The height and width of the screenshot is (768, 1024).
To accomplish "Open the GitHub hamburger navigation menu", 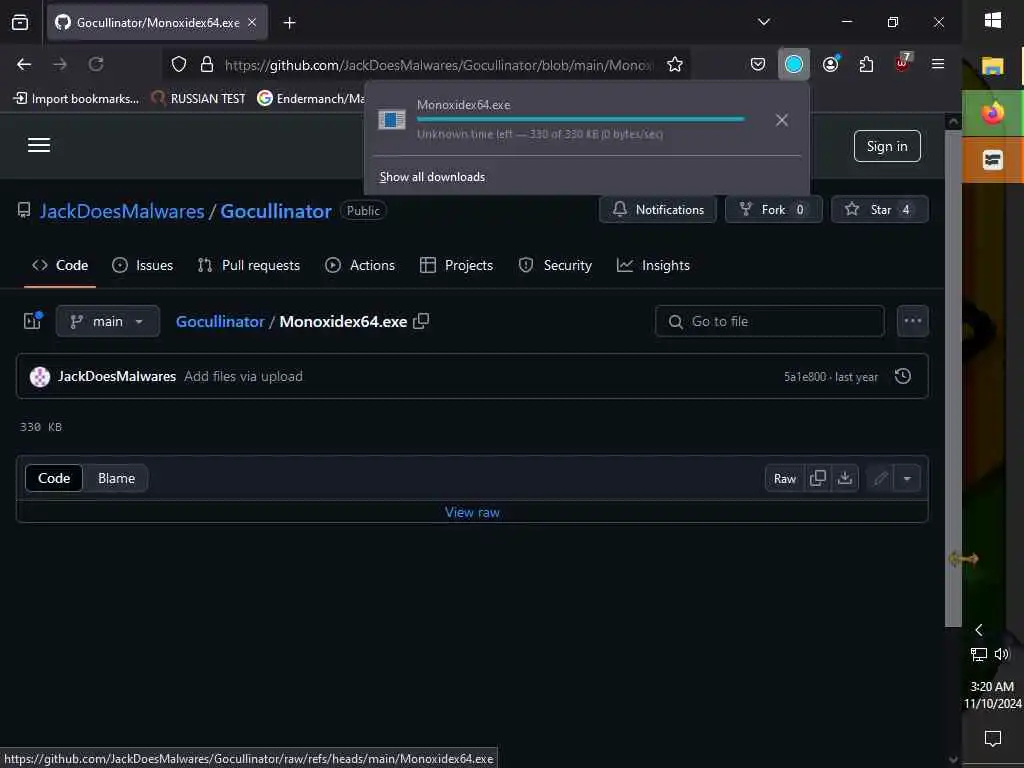I will click(39, 145).
